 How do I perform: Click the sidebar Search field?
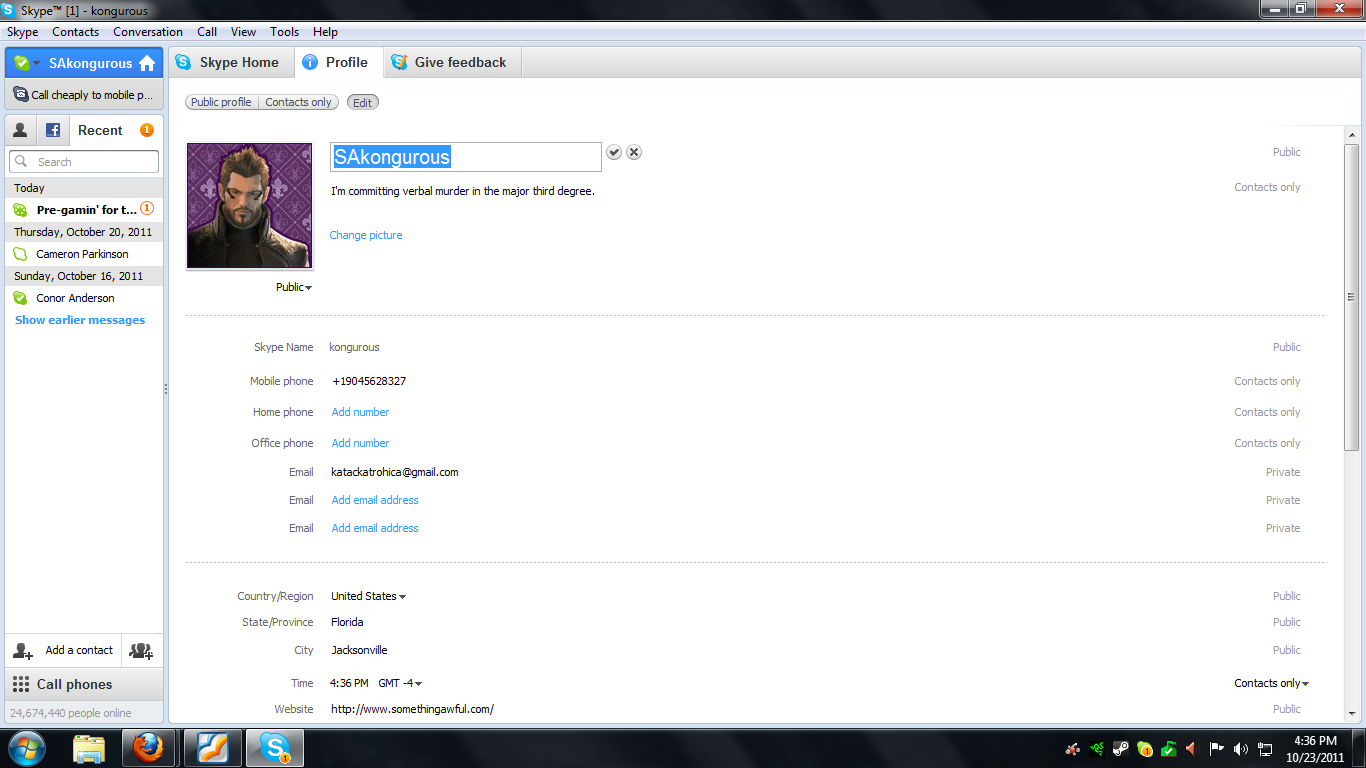point(84,162)
